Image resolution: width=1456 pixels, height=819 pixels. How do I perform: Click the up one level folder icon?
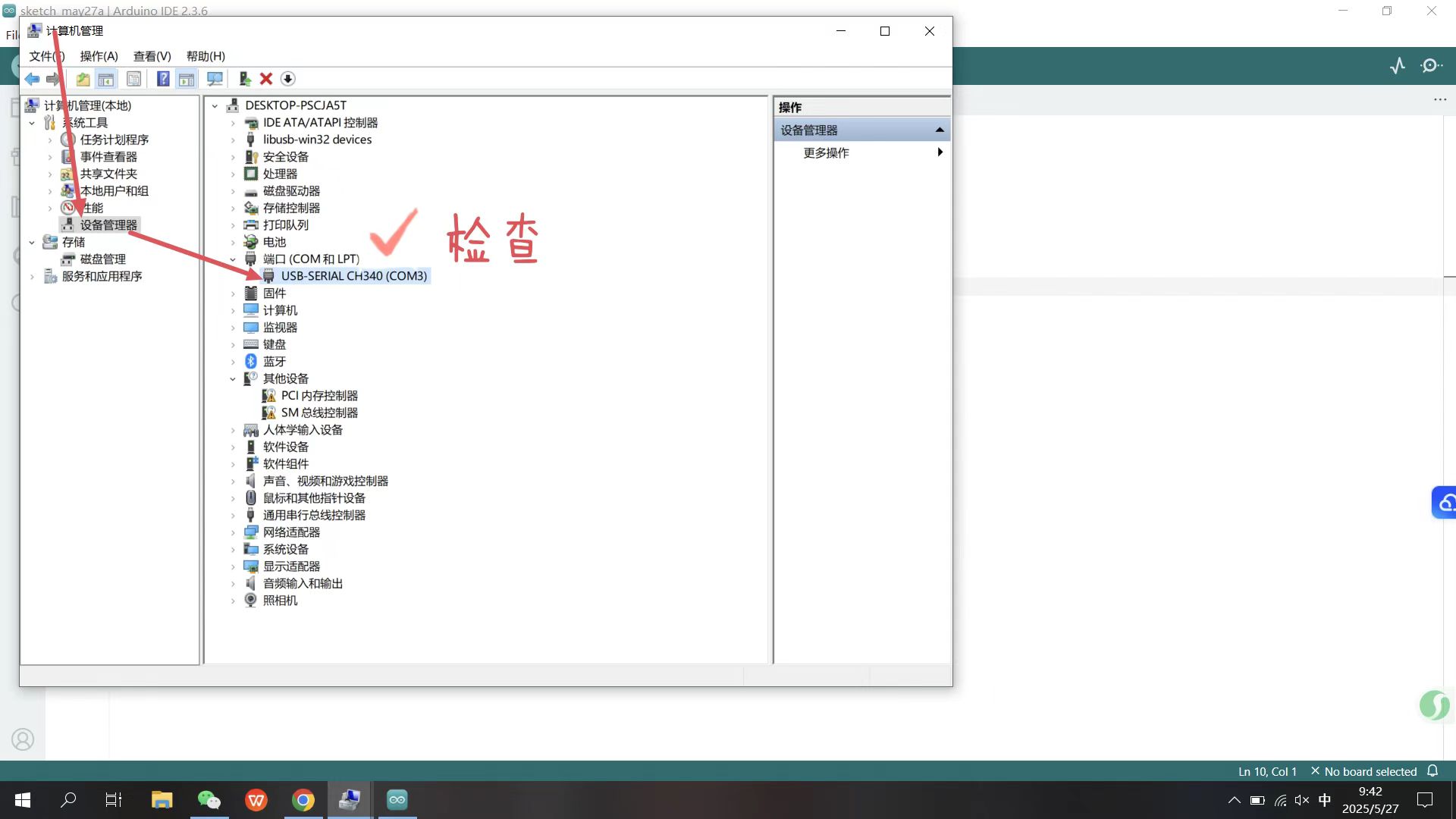(83, 79)
